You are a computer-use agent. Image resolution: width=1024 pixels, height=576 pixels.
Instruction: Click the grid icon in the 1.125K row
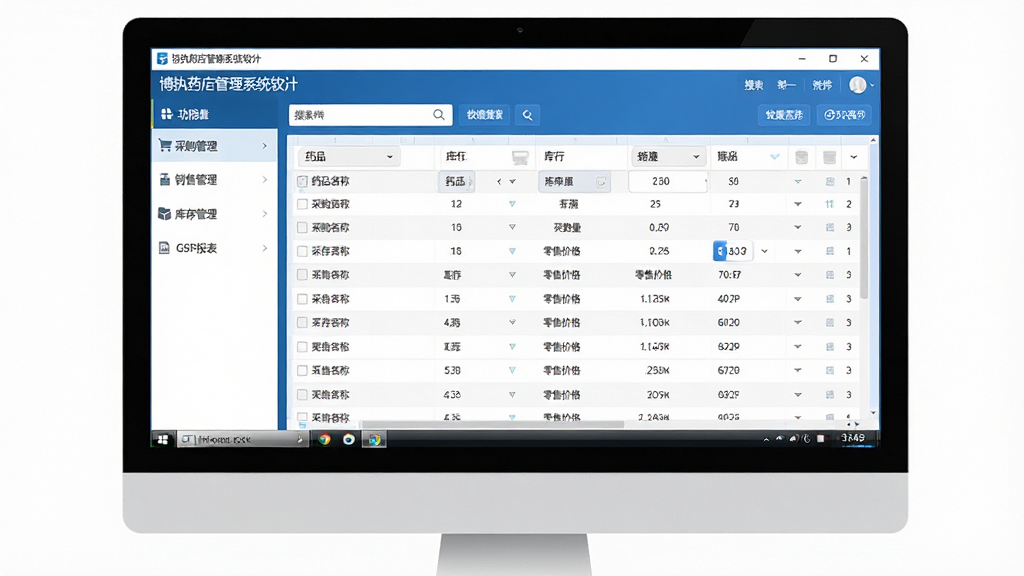[830, 299]
